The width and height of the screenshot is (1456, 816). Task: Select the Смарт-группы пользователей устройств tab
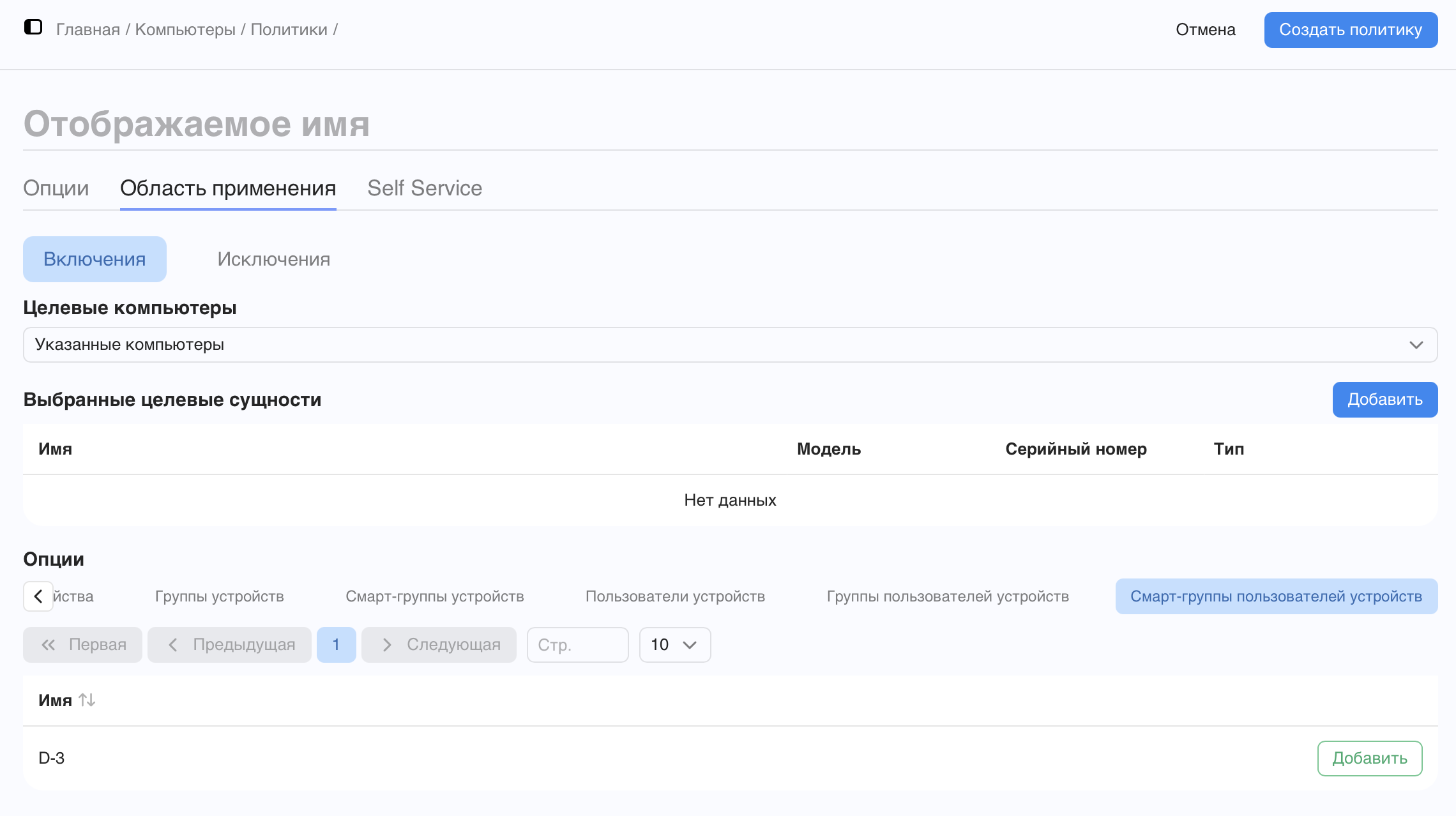click(1277, 596)
